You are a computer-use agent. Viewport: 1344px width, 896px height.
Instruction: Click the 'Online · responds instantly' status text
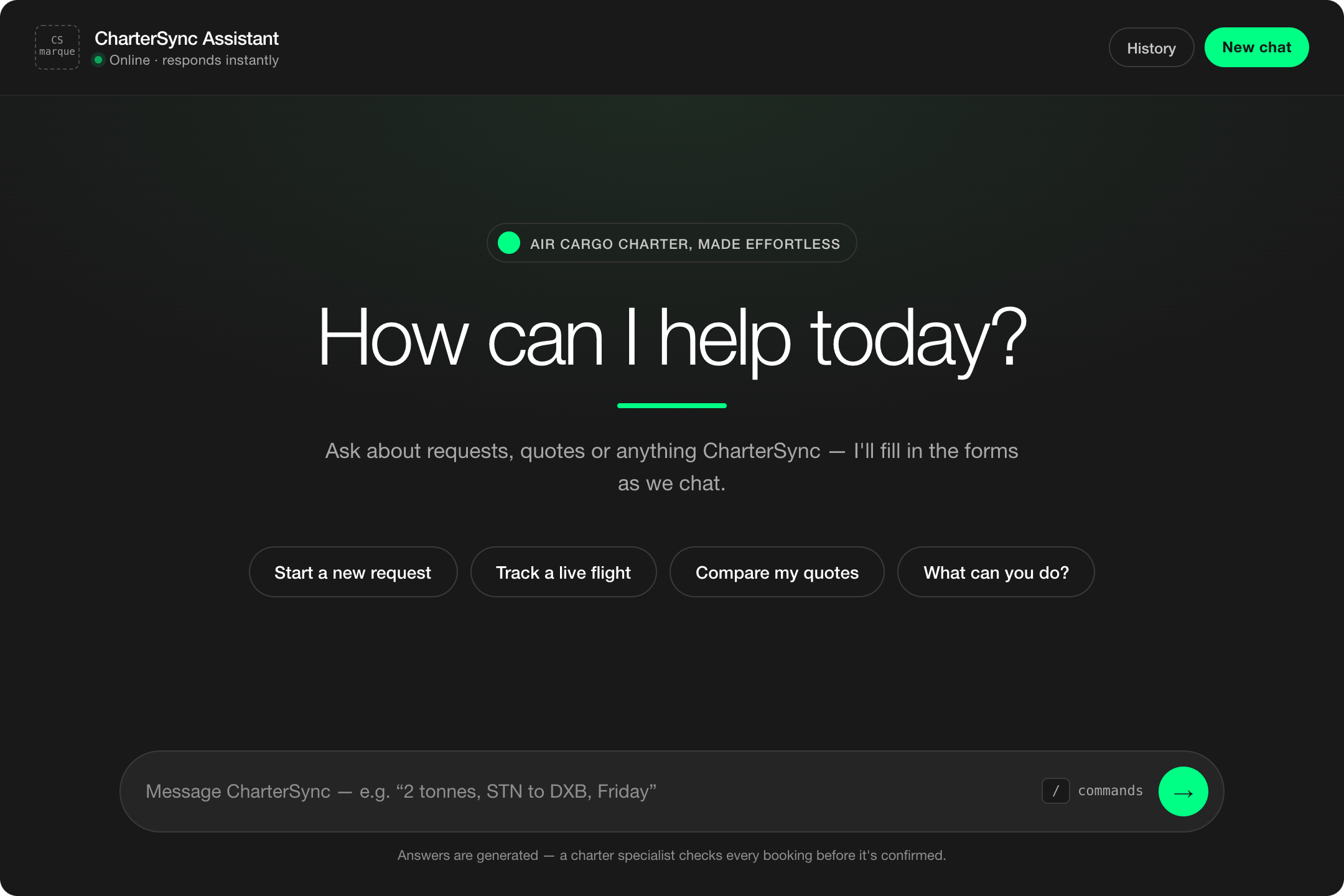[194, 60]
